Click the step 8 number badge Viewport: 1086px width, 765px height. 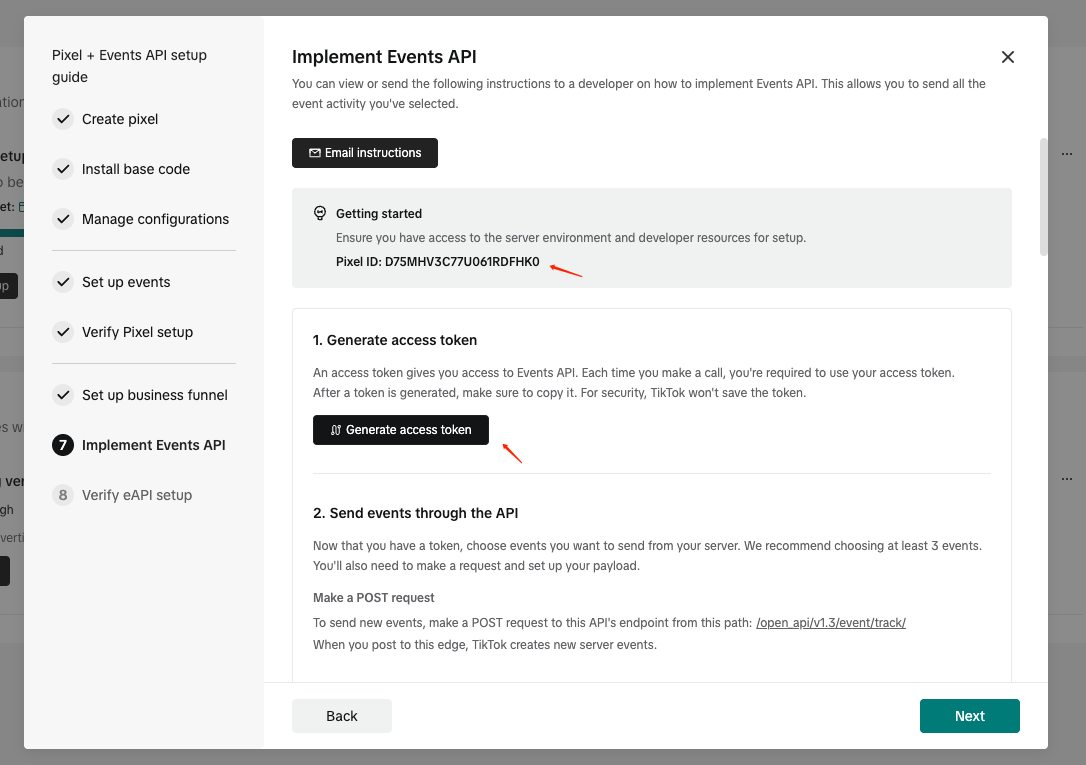click(63, 495)
